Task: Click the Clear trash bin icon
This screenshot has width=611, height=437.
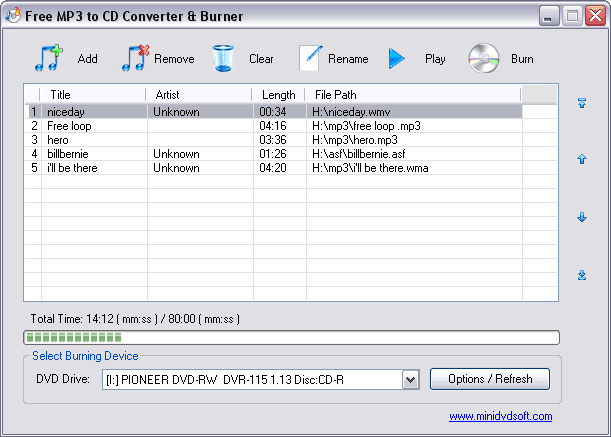Action: click(x=223, y=58)
